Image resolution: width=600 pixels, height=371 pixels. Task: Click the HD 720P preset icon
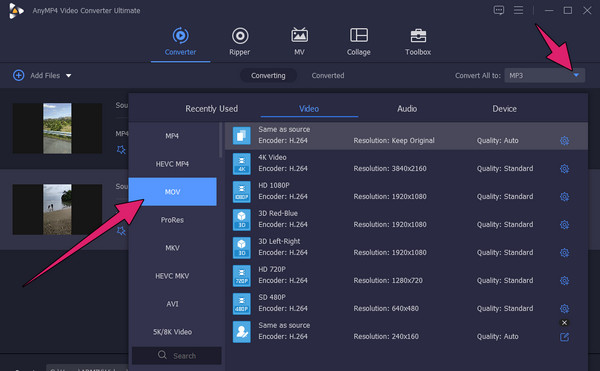click(x=242, y=276)
